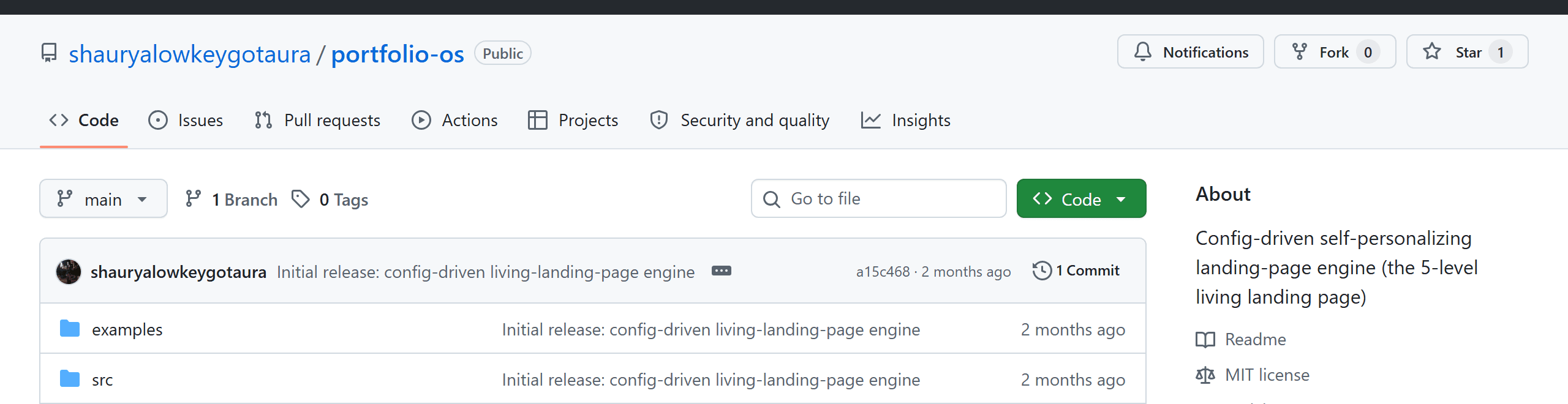
Task: Click the fork count badge showing 0
Action: (1368, 52)
